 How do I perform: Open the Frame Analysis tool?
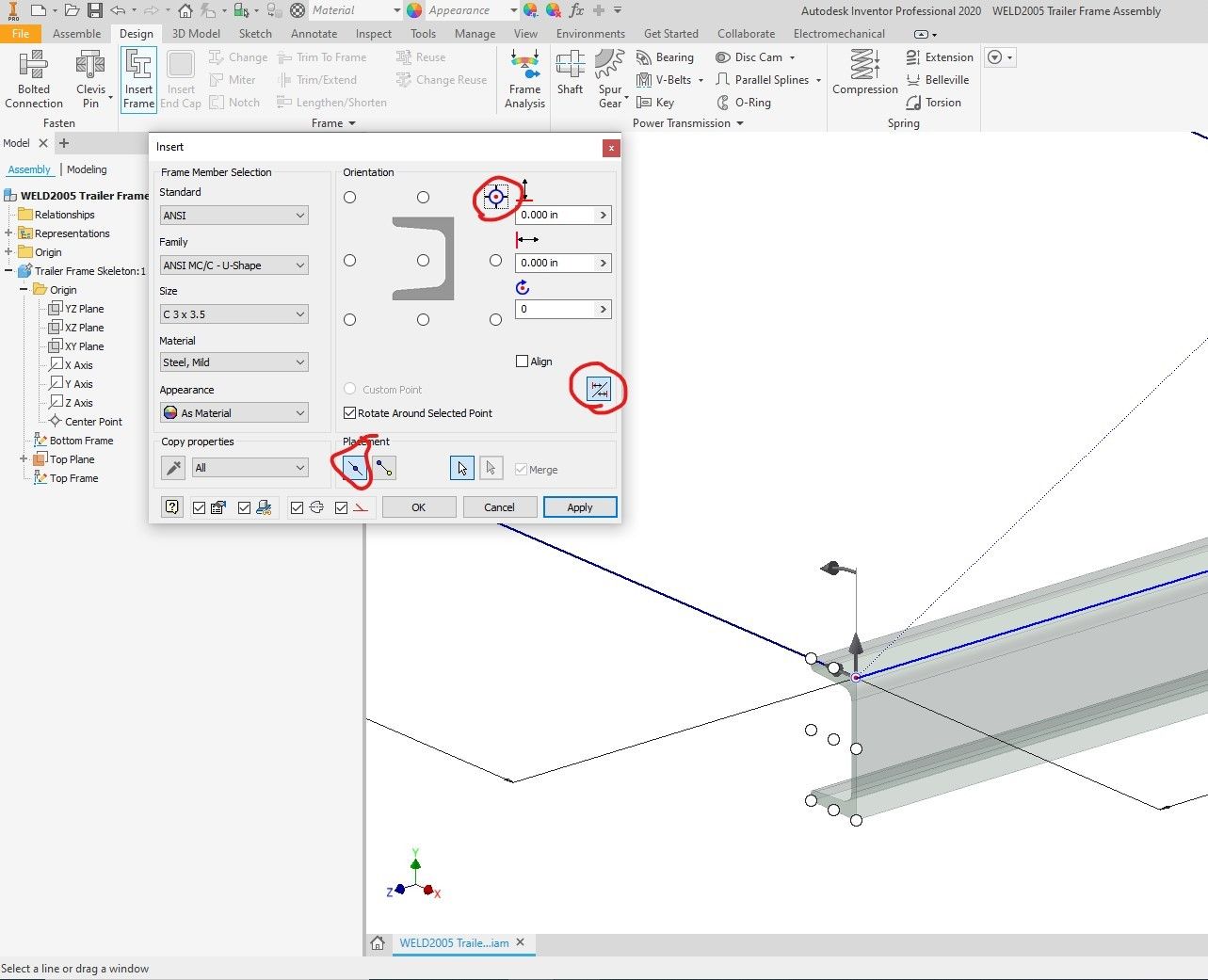click(x=523, y=79)
